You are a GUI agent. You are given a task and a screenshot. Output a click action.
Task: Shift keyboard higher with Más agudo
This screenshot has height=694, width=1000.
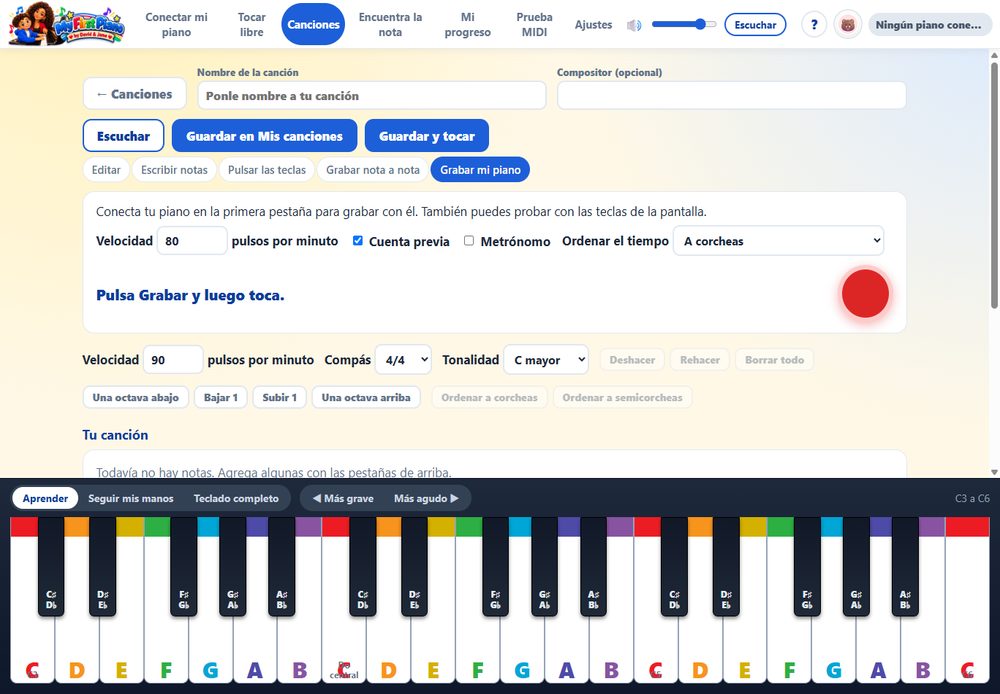(x=426, y=498)
